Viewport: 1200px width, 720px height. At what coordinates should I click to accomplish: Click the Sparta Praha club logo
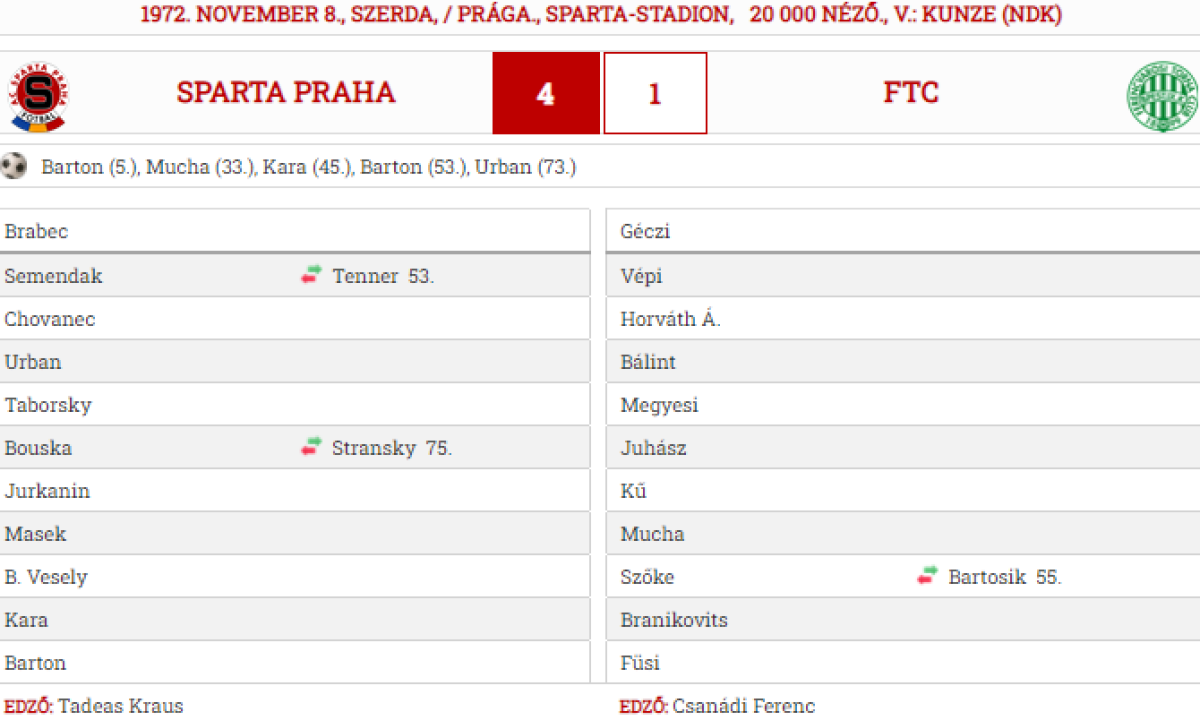[x=39, y=97]
